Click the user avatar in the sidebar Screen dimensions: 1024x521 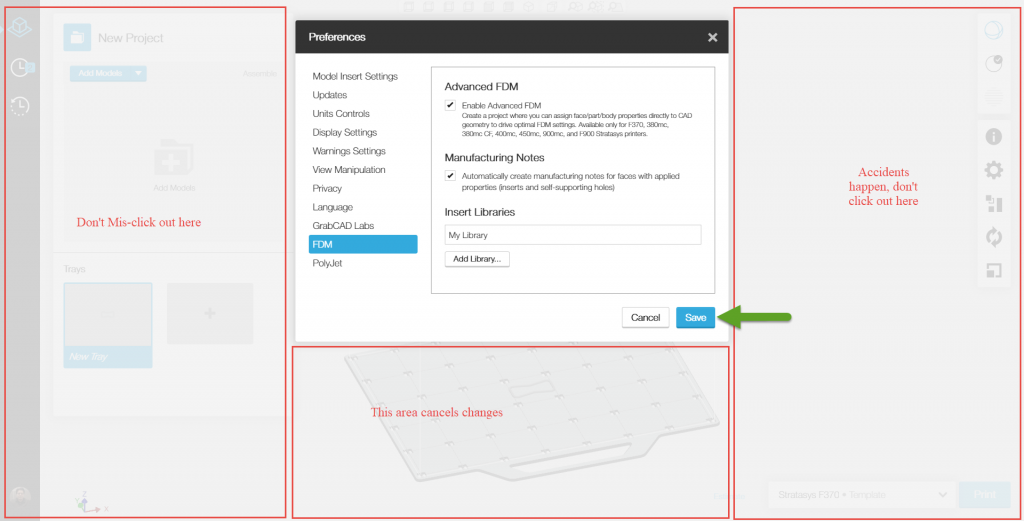click(x=20, y=497)
